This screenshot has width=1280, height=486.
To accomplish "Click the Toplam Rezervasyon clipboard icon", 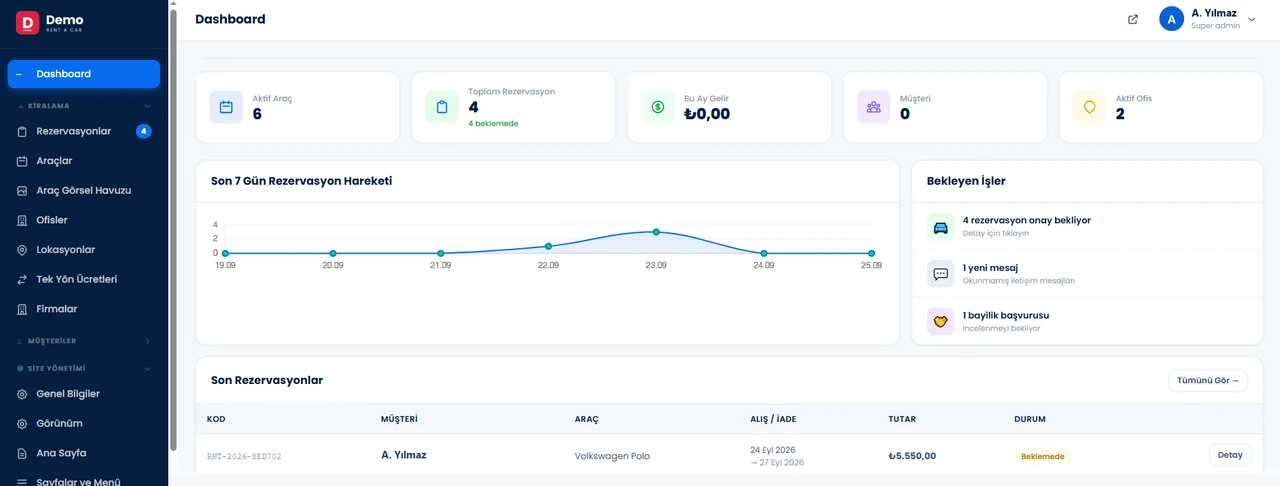I will [x=442, y=107].
